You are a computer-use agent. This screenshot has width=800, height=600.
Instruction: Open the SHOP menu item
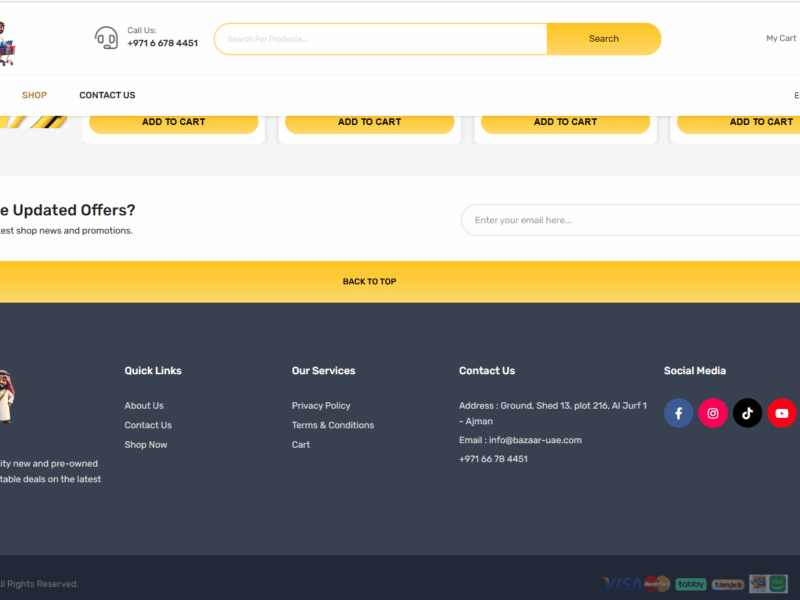34,96
